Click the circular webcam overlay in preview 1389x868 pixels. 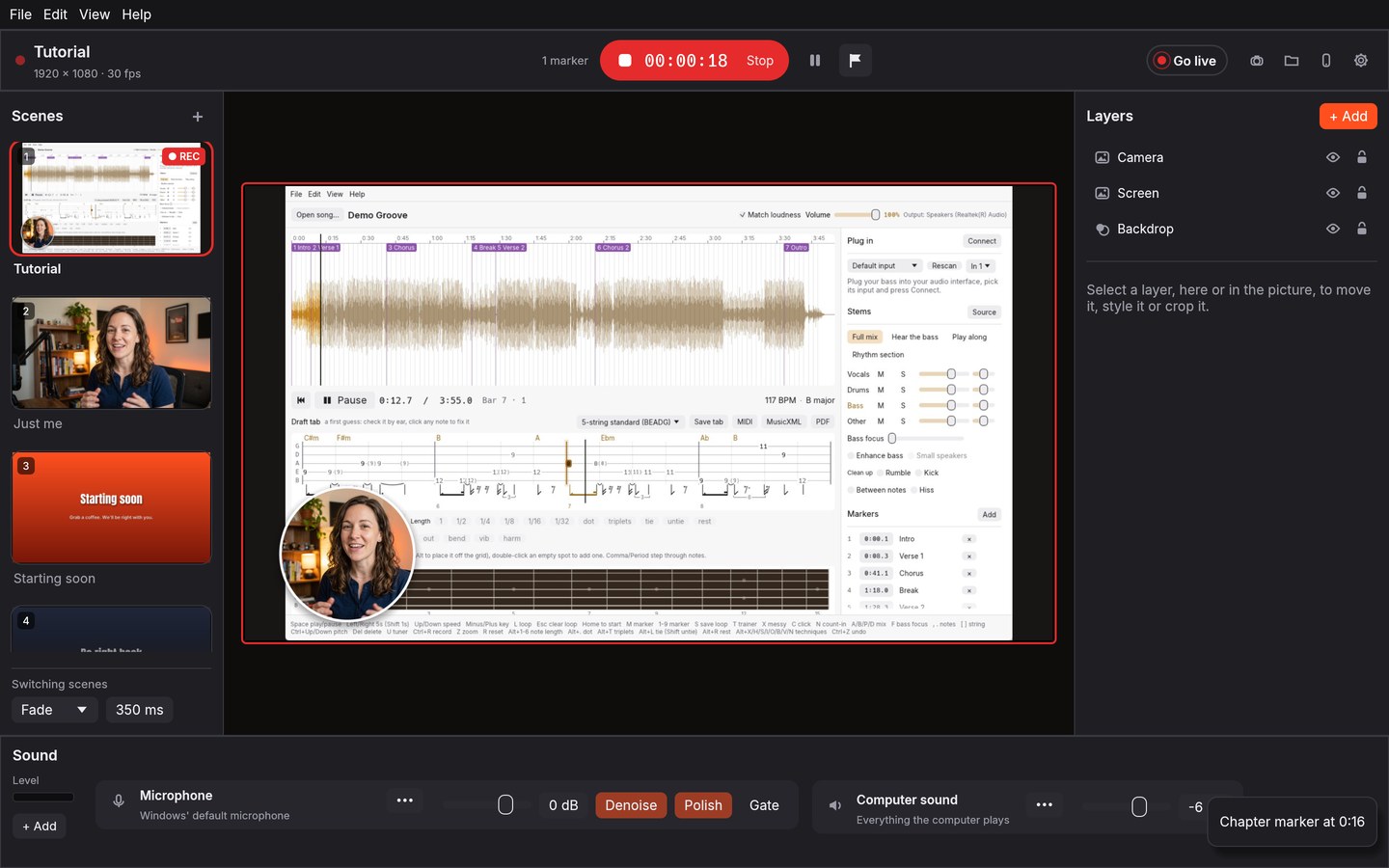347,555
